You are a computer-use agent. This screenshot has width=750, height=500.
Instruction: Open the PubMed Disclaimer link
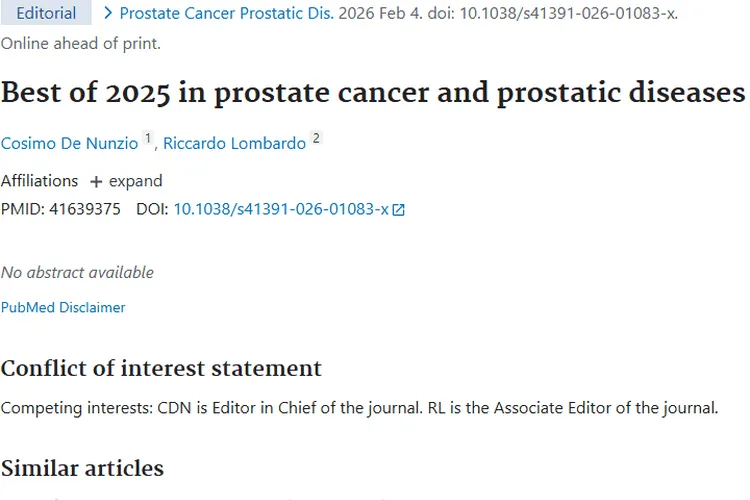click(63, 307)
